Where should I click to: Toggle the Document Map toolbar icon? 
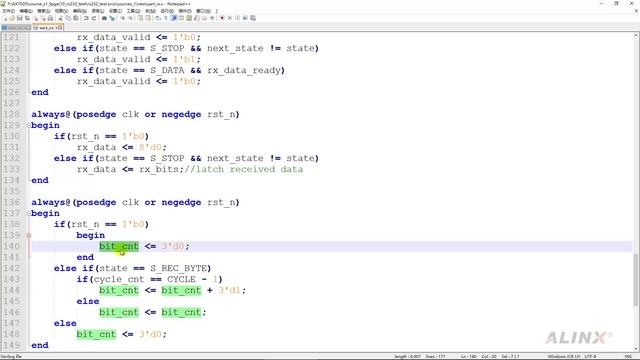[189, 18]
